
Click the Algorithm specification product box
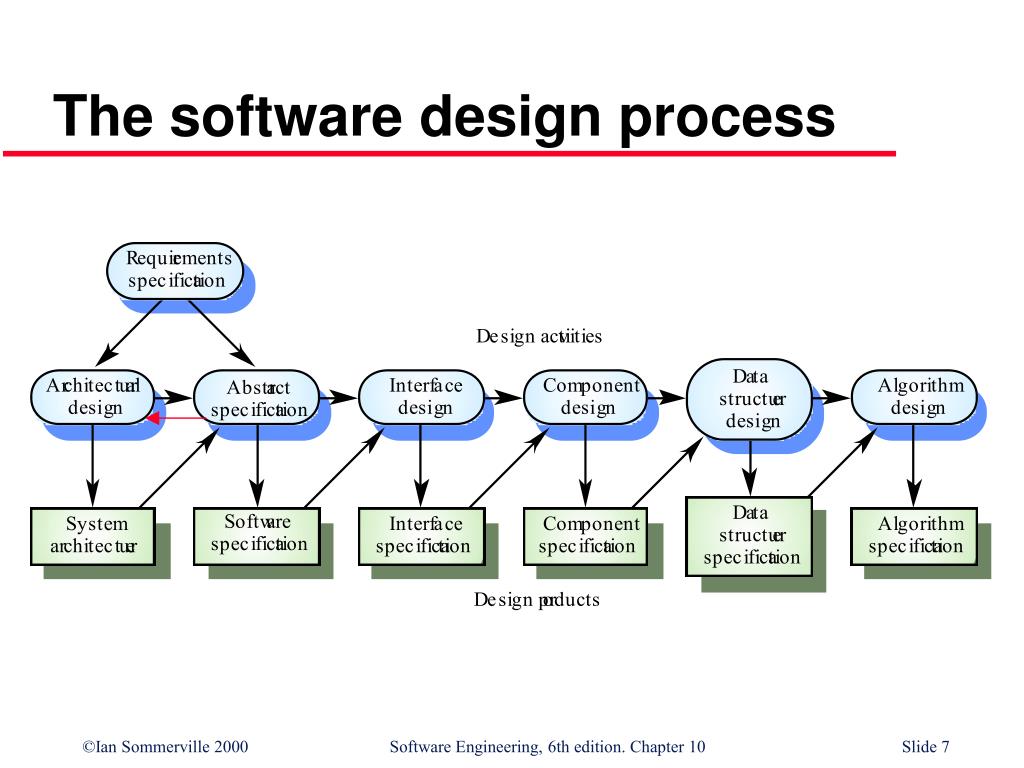coord(914,536)
